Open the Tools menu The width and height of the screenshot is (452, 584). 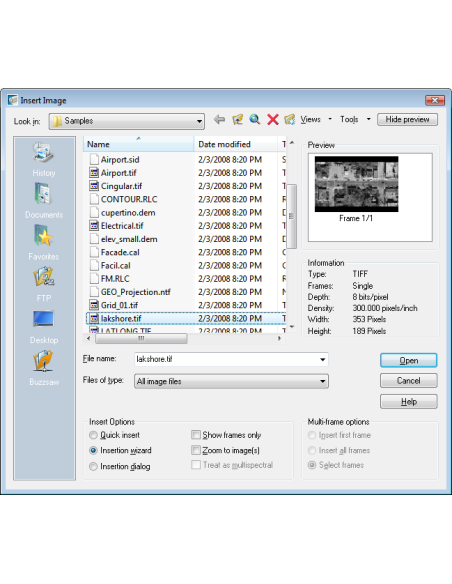pyautogui.click(x=349, y=120)
